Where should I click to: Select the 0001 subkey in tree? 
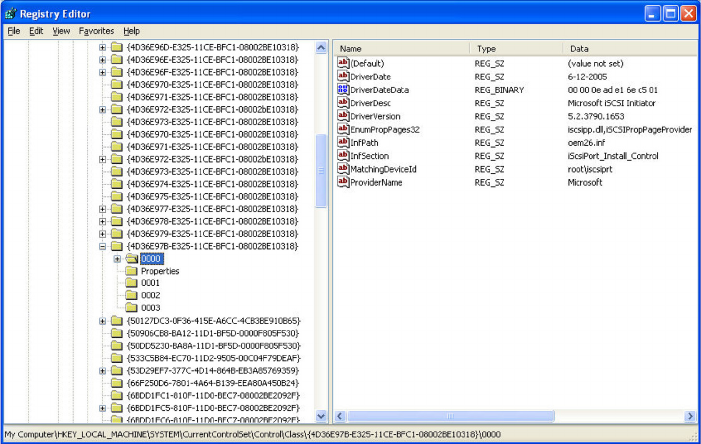150,283
